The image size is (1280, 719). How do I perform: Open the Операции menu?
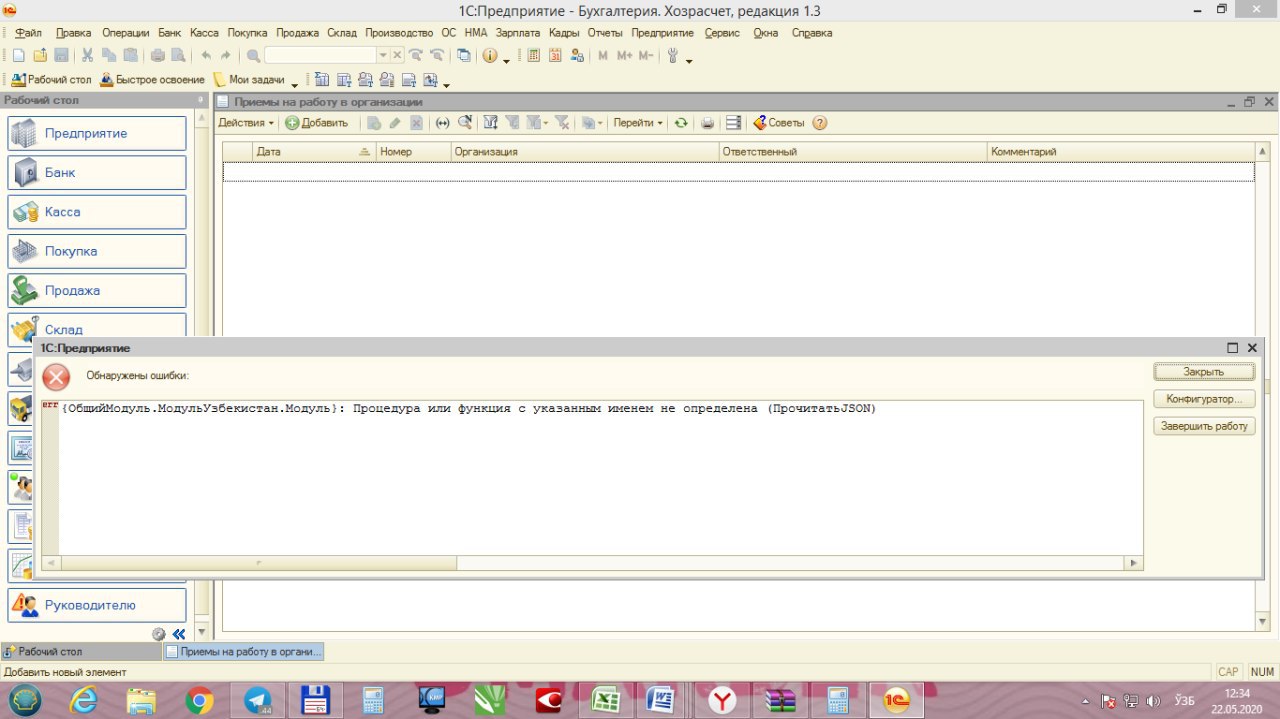click(125, 33)
